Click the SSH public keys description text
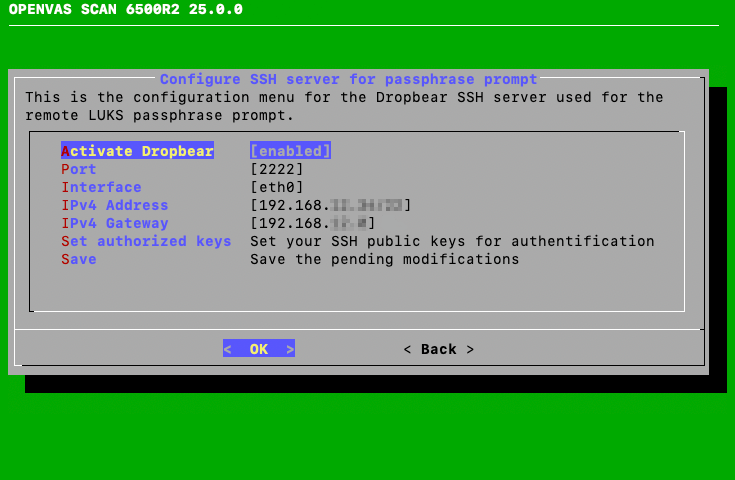 [x=452, y=241]
